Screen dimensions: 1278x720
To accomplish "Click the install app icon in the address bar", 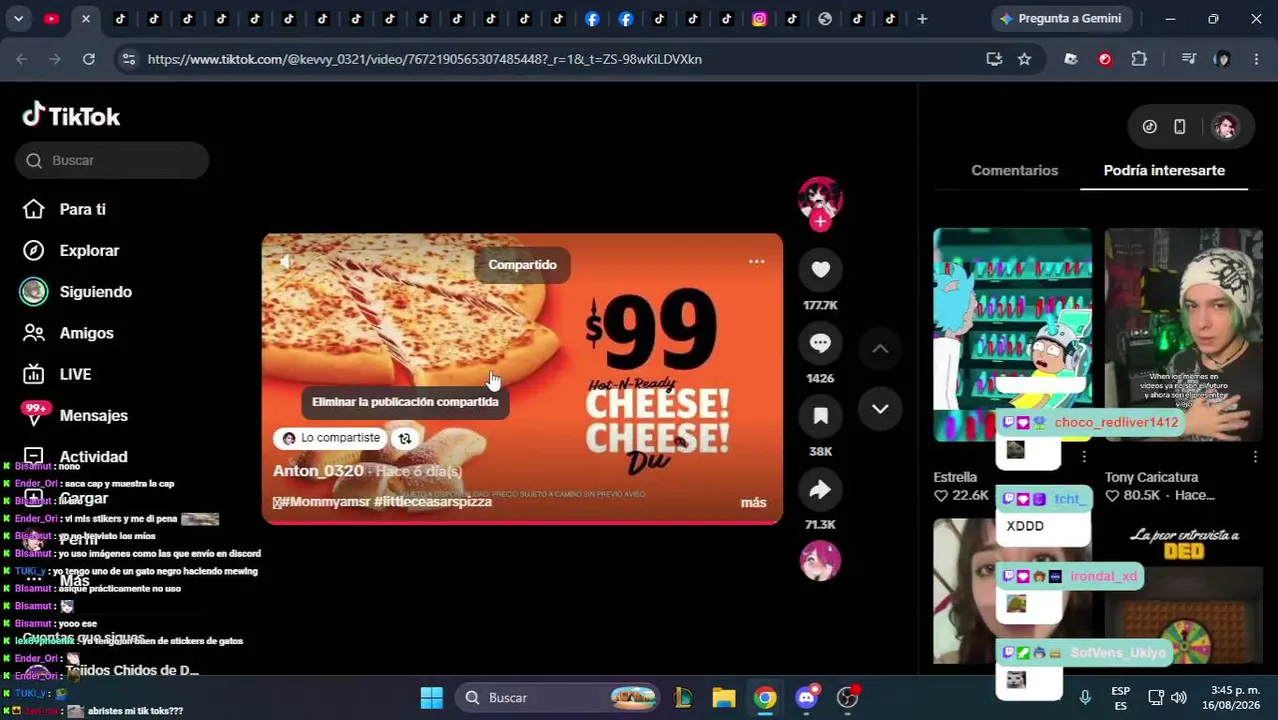I will (994, 59).
